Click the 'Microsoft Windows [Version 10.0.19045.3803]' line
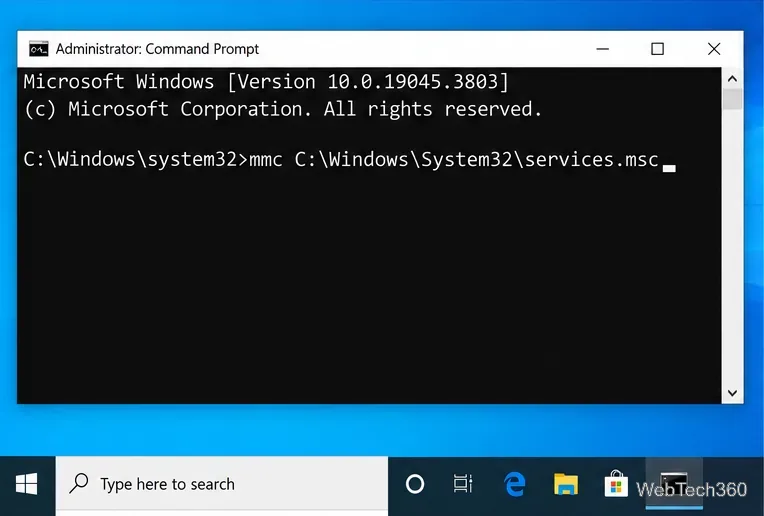The height and width of the screenshot is (516, 764). (266, 81)
